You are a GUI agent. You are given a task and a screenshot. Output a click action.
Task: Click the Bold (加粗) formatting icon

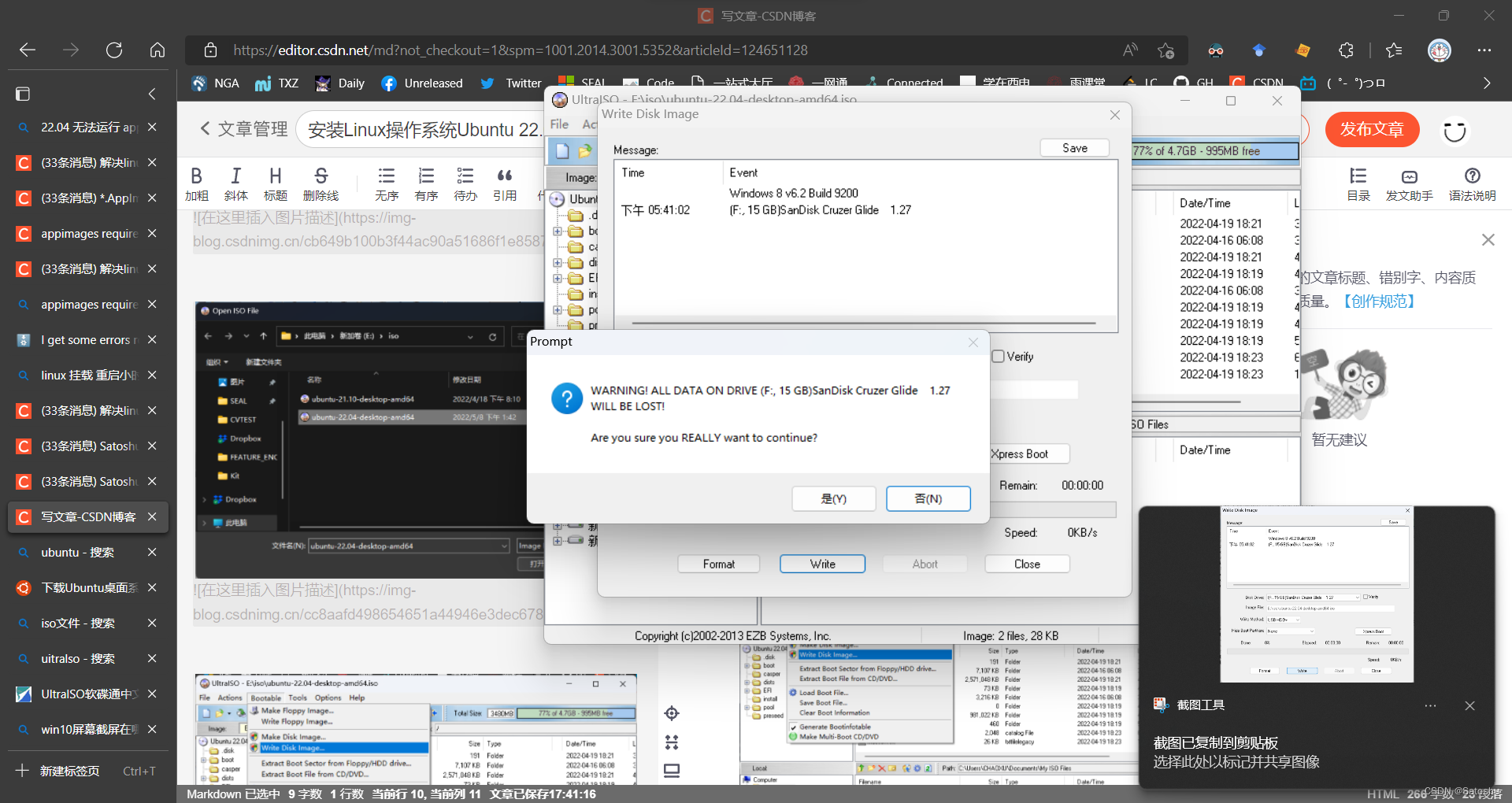coord(196,183)
